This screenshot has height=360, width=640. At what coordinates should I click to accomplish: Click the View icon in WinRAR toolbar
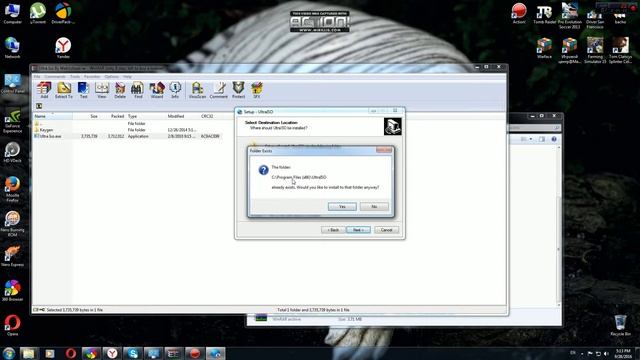[102, 90]
